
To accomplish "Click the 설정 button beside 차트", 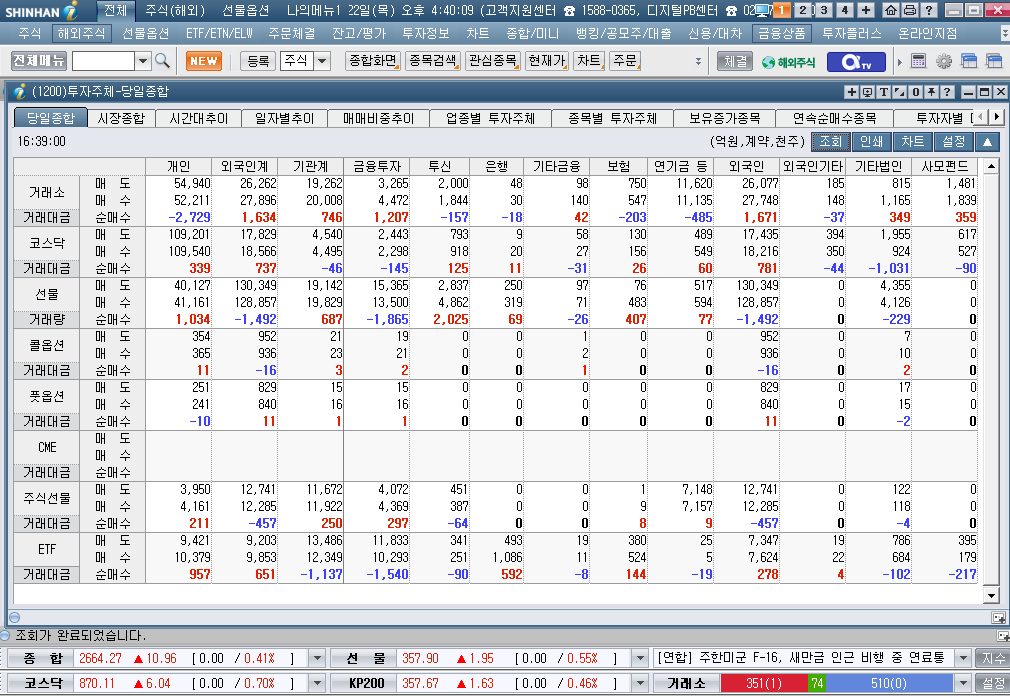I will pos(953,142).
